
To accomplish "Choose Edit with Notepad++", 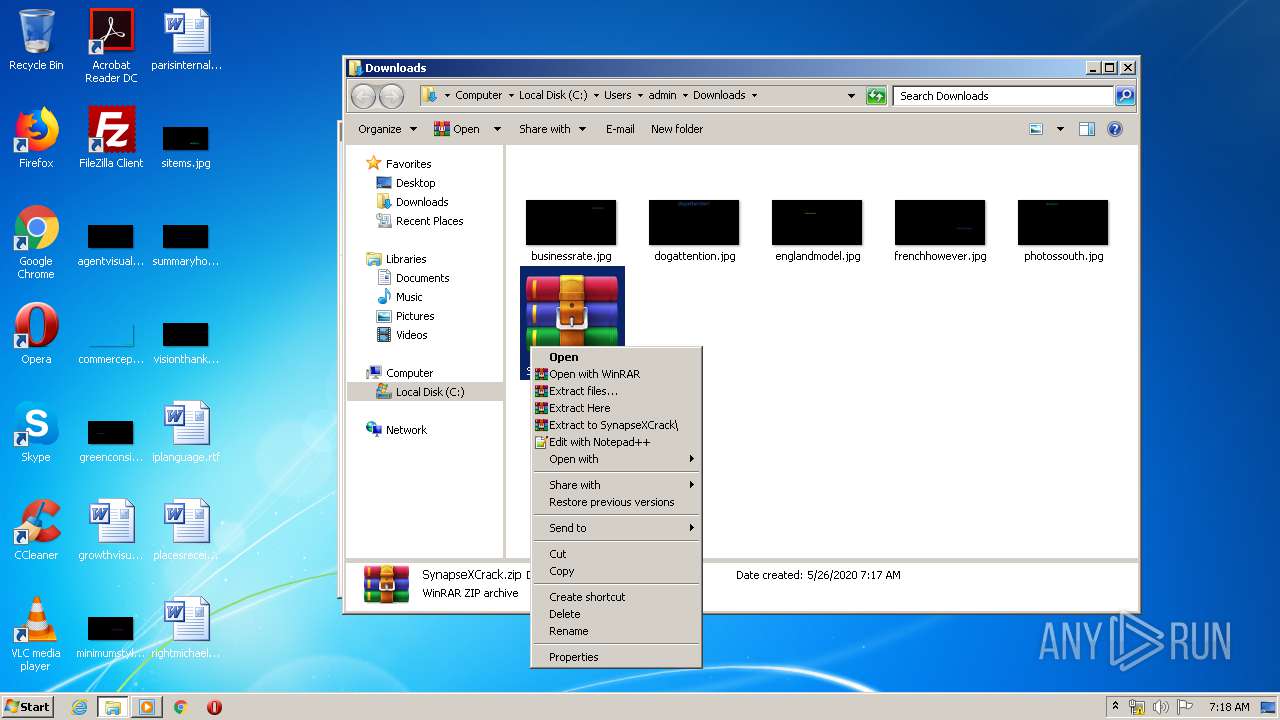I will [616, 442].
